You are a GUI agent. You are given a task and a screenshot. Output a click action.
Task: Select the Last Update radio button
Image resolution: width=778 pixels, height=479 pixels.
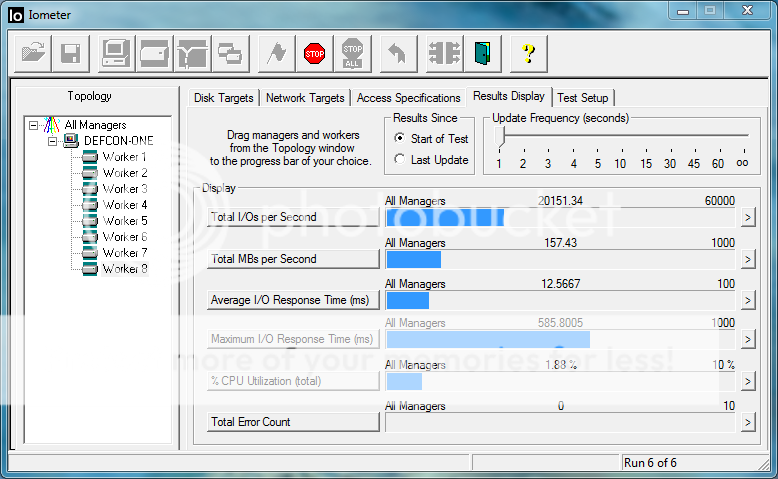[x=400, y=160]
